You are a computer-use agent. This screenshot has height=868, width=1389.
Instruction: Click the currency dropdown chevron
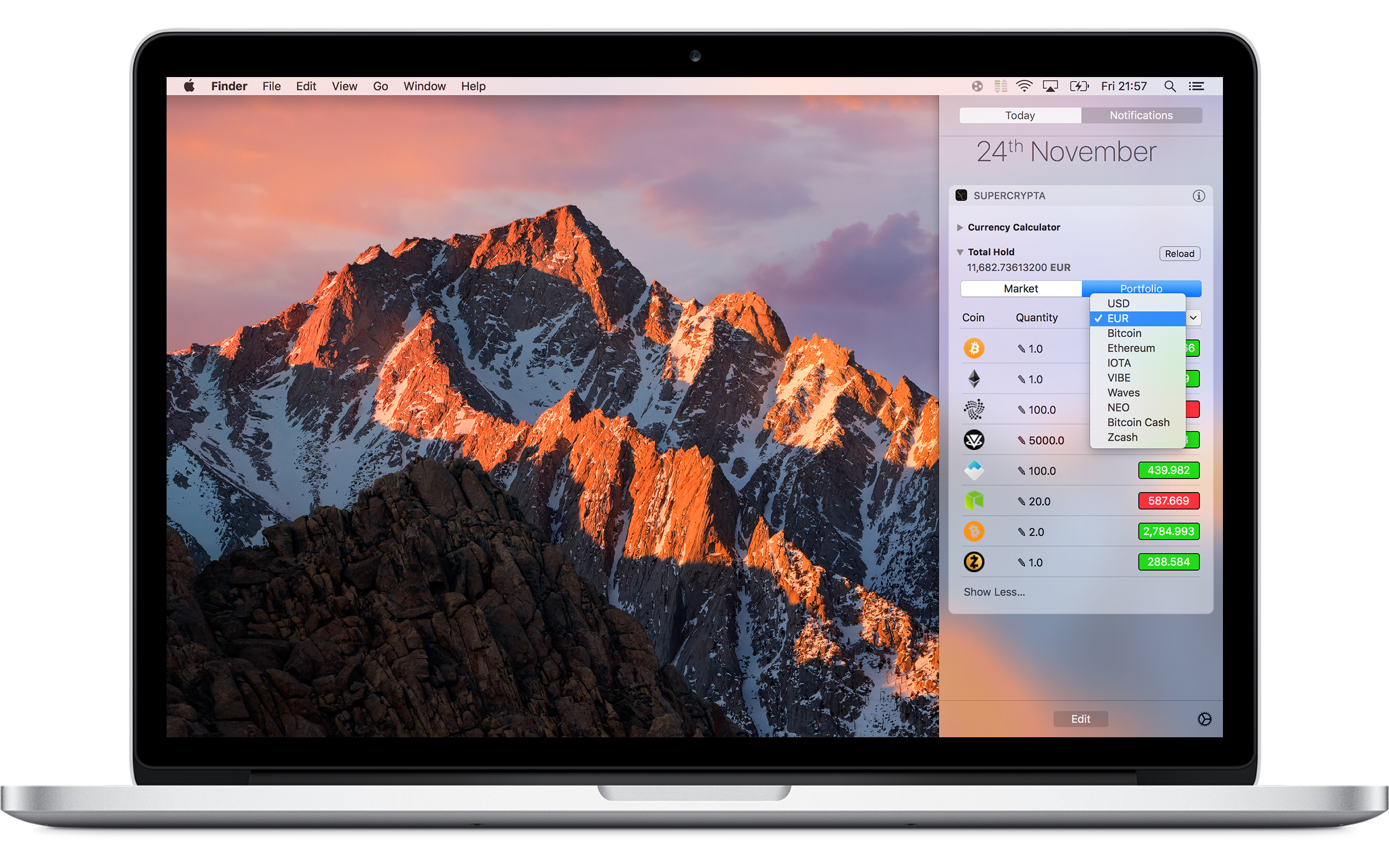1193,317
